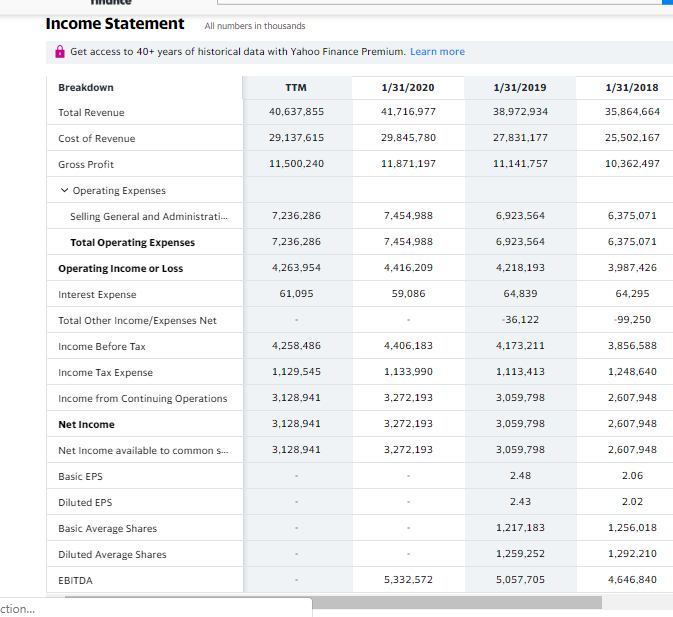
Task: Click TTM Operating Income value 4,263,954
Action: [296, 268]
